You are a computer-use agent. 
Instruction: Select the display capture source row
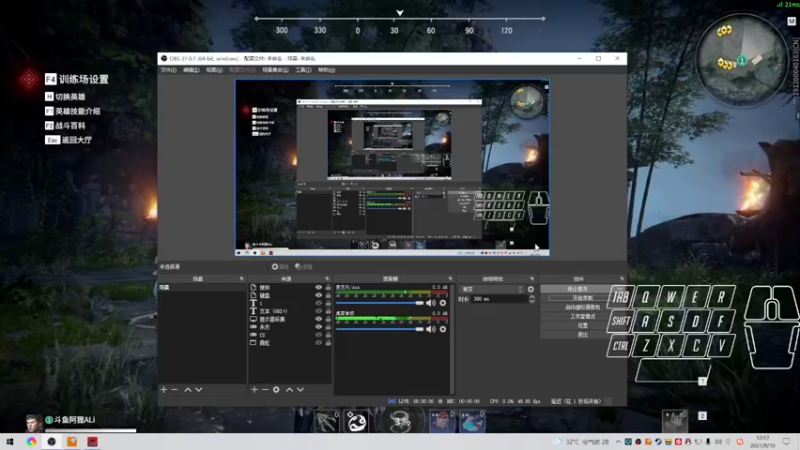[290, 319]
